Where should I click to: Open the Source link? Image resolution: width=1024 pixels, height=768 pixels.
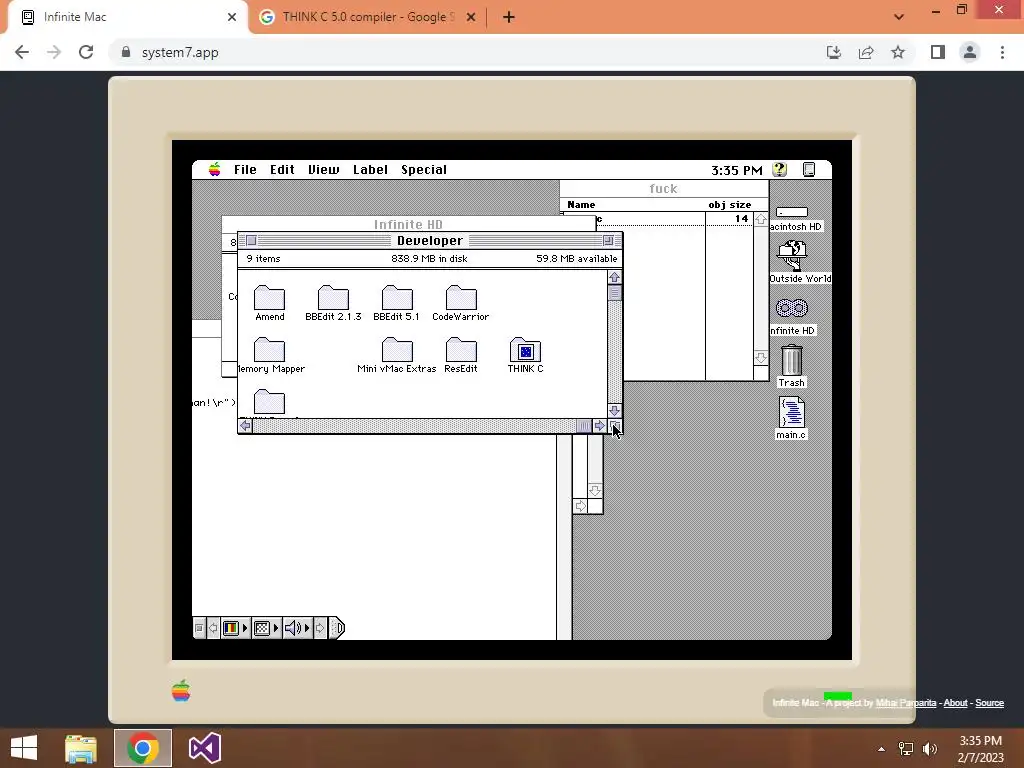pyautogui.click(x=989, y=703)
